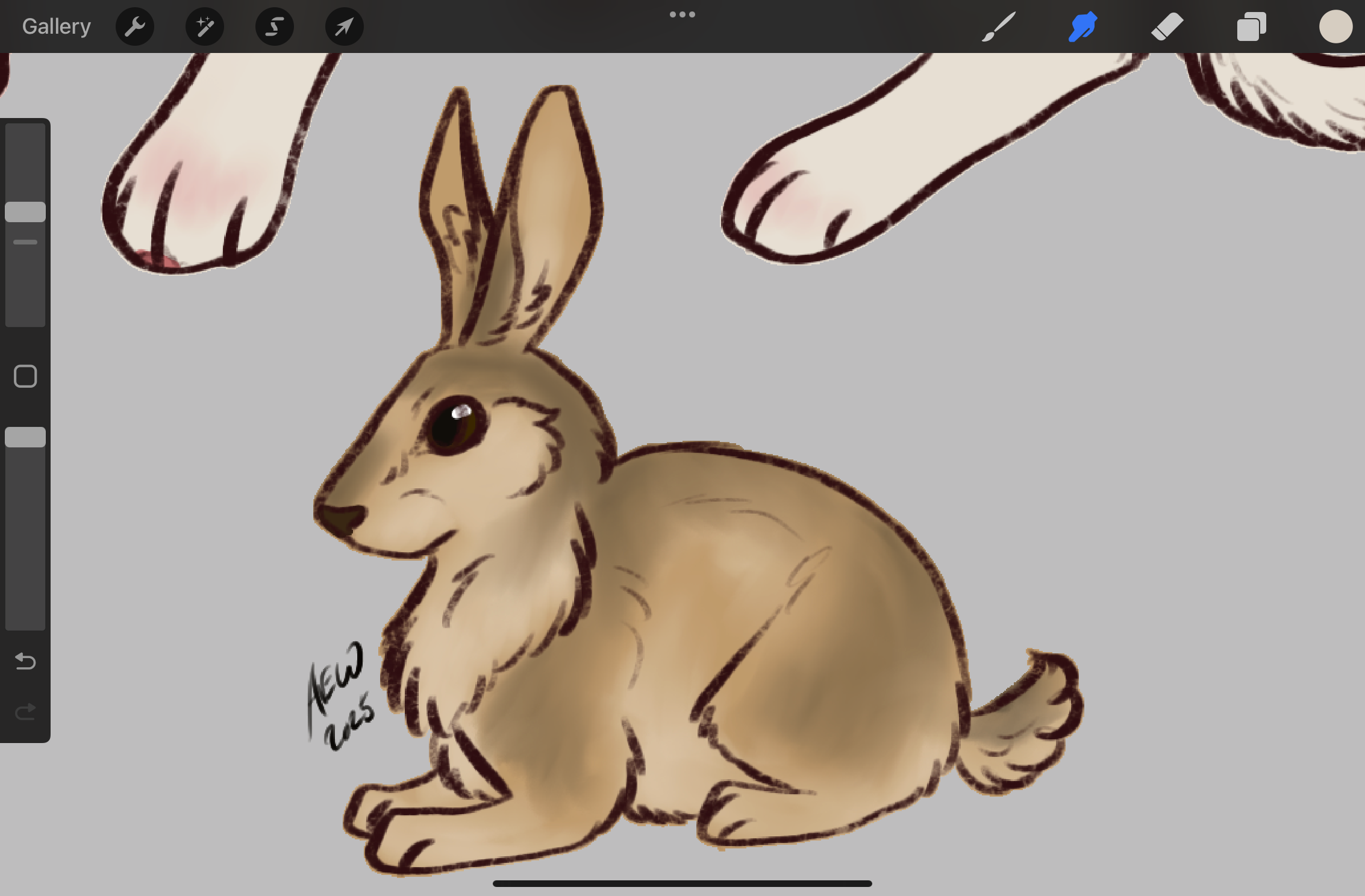Select the Paint brush tool
1365x896 pixels.
998,26
